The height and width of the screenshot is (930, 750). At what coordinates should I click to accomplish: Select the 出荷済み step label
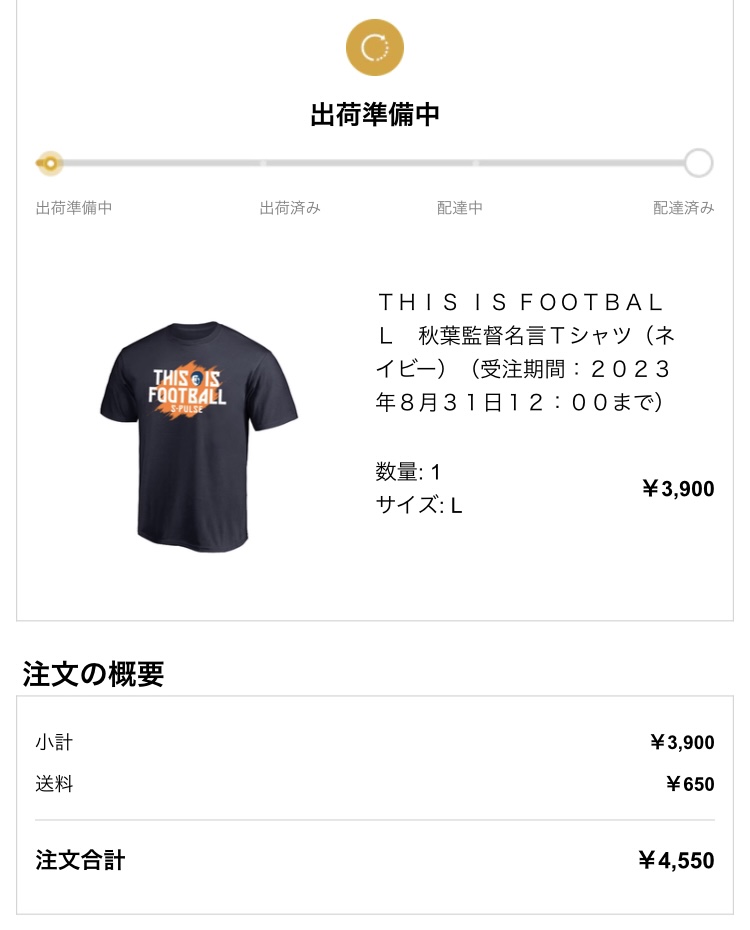point(290,208)
